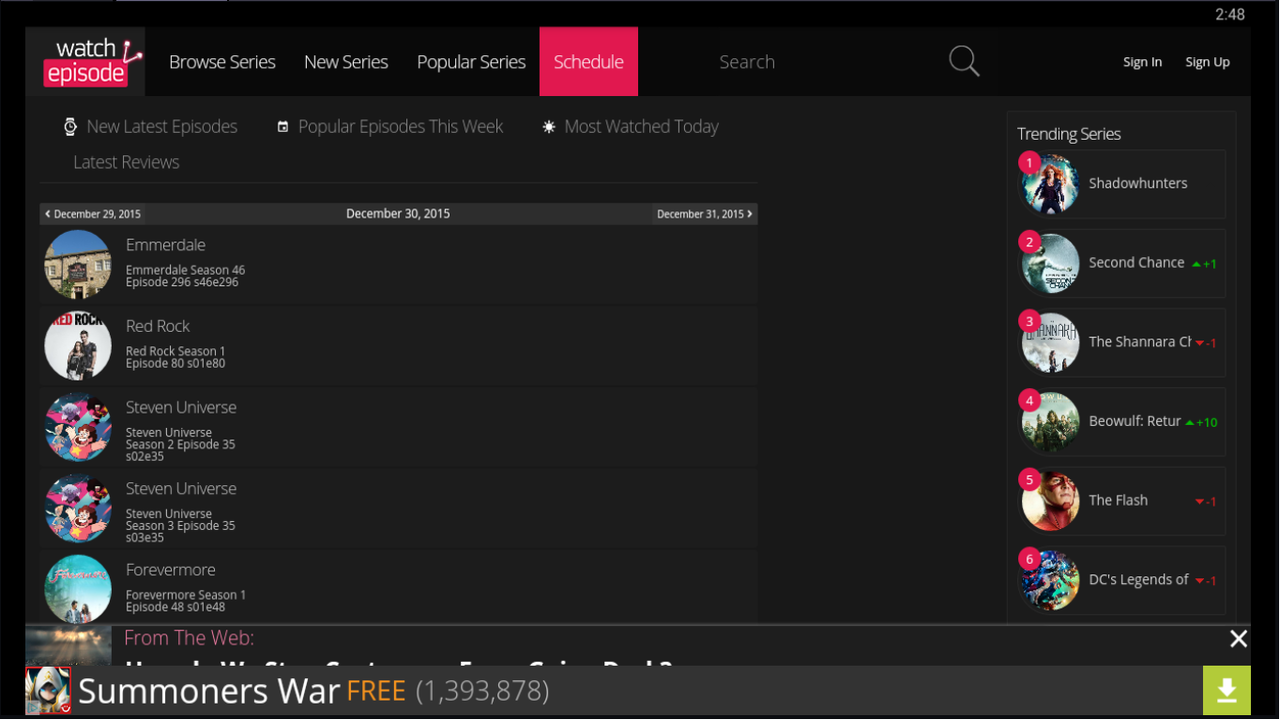This screenshot has height=720, width=1280.
Task: Click the Red Rock episode thumbnail
Action: click(77, 344)
